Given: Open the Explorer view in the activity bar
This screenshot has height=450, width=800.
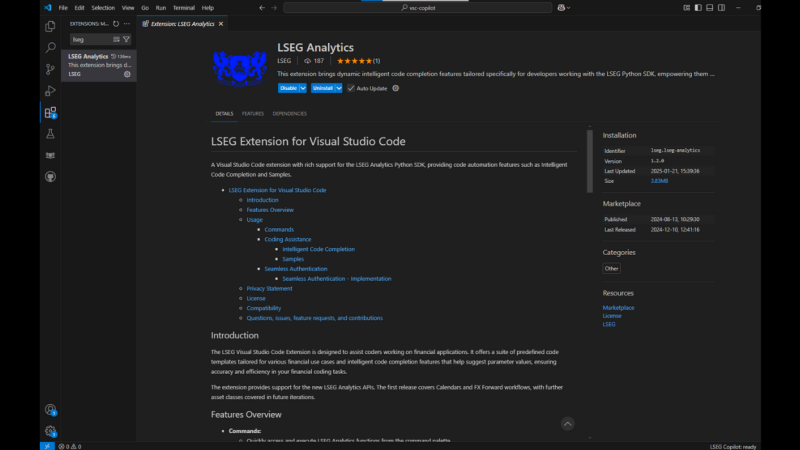Looking at the screenshot, I should (50, 26).
